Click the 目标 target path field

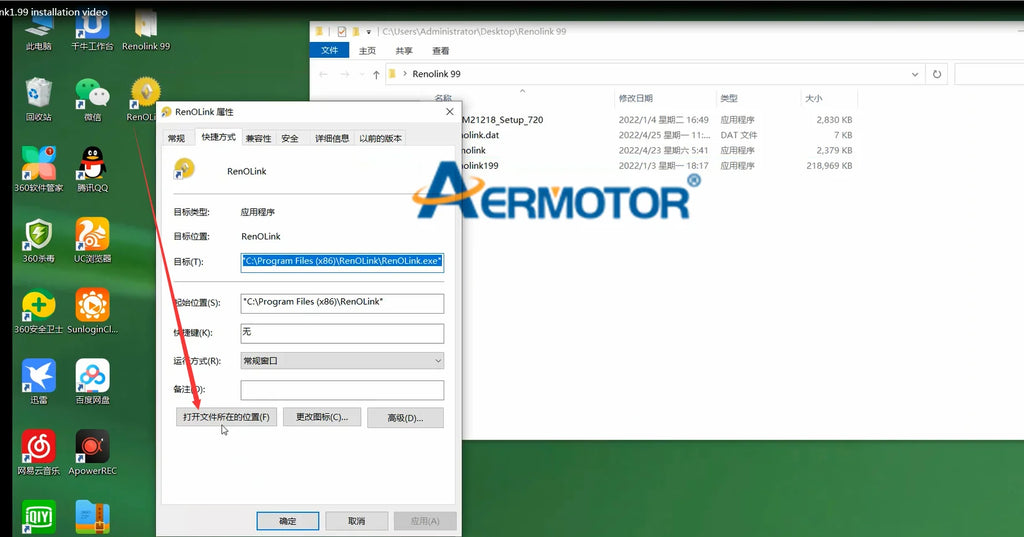coord(342,261)
